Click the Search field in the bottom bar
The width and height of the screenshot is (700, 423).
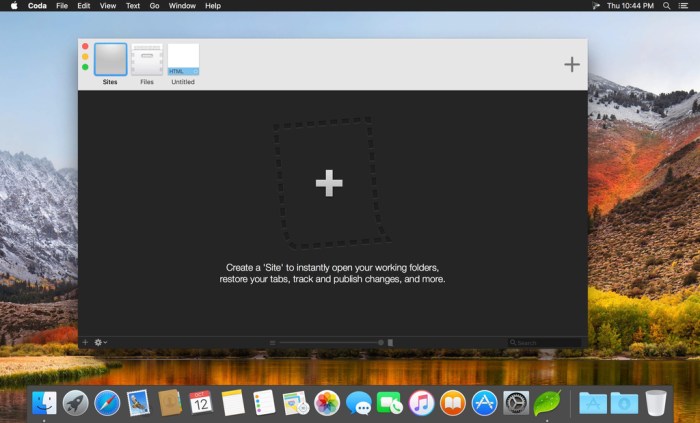(x=545, y=342)
